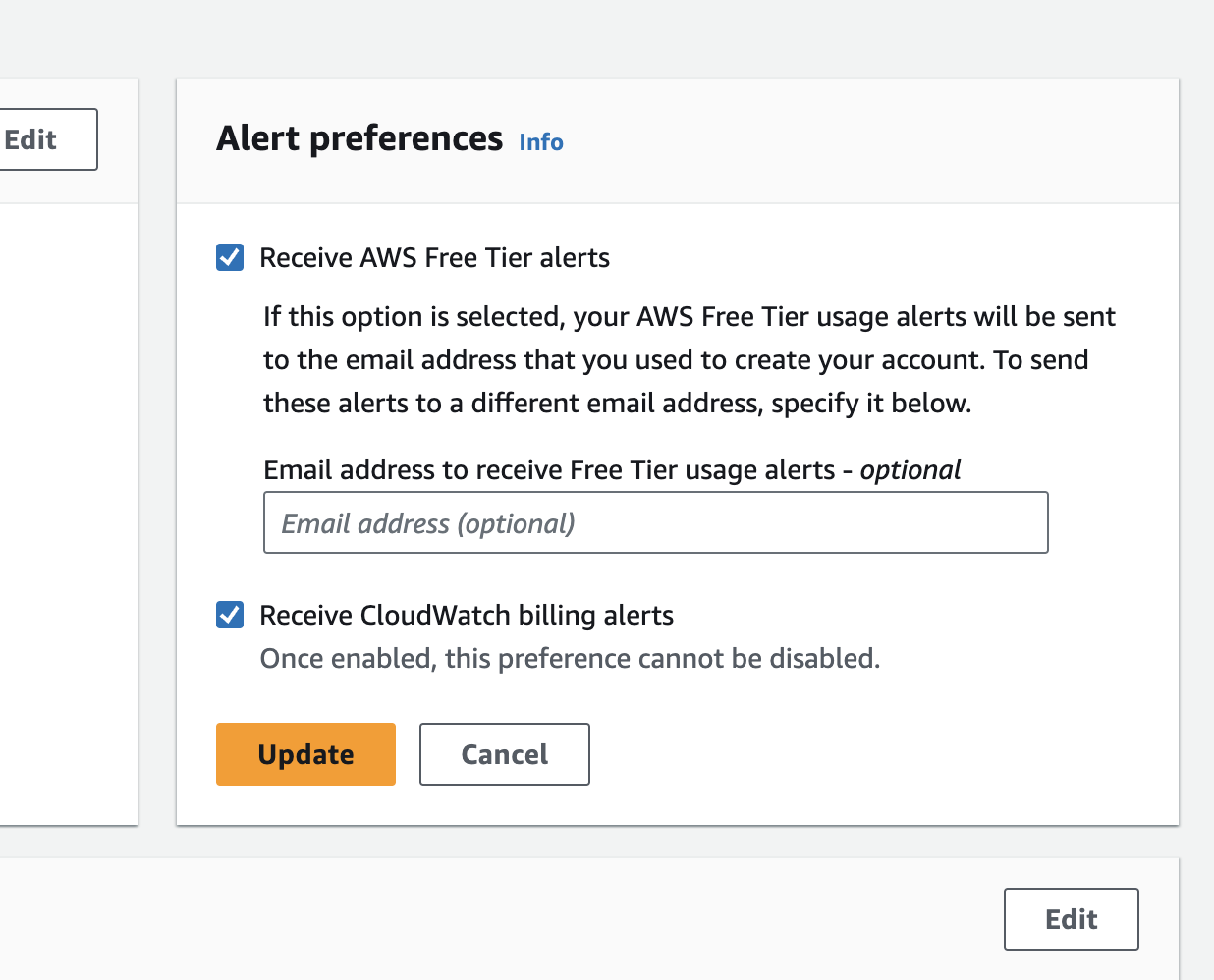This screenshot has width=1214, height=980.
Task: Click the blue checkmark icon next to Free Tier alerts
Action: (x=230, y=258)
